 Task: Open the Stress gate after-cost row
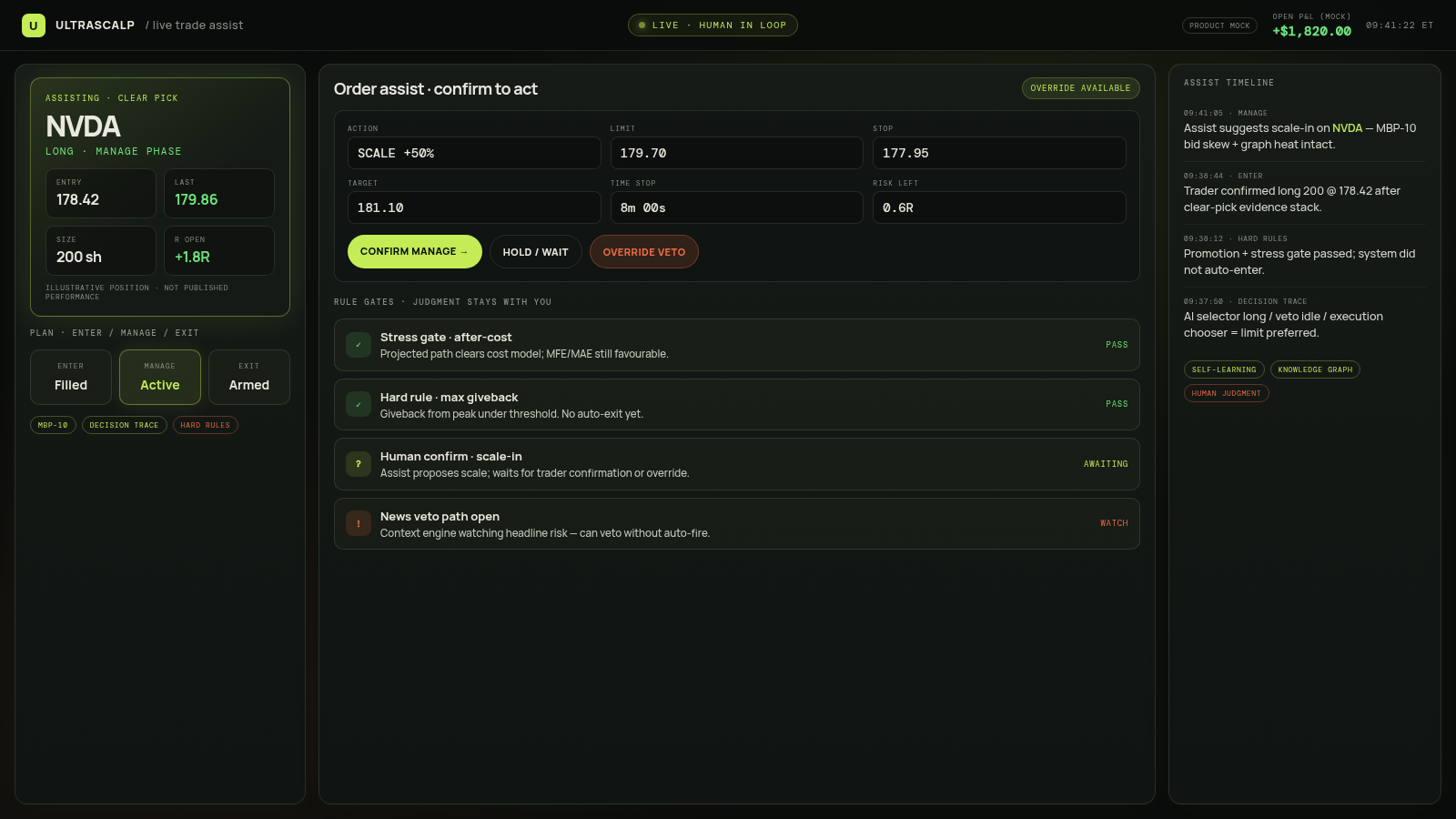tap(737, 345)
